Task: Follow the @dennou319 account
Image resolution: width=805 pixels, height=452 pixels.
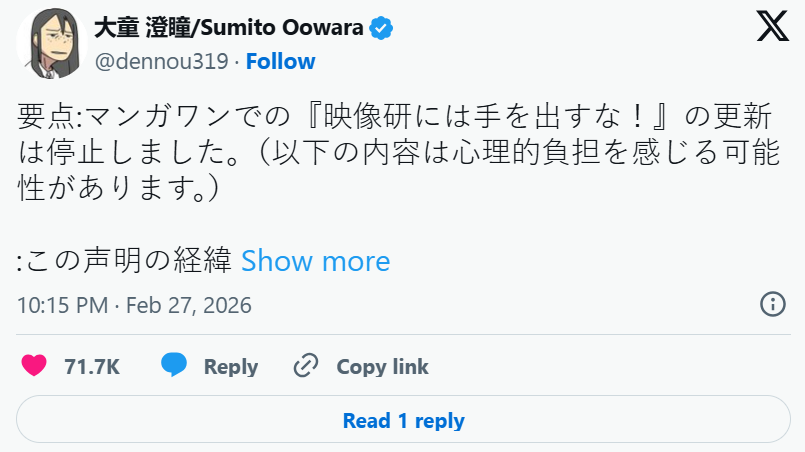Action: 280,61
